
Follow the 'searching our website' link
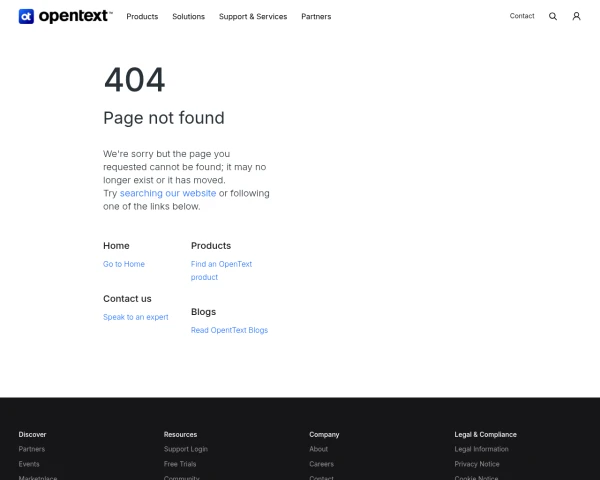(168, 193)
